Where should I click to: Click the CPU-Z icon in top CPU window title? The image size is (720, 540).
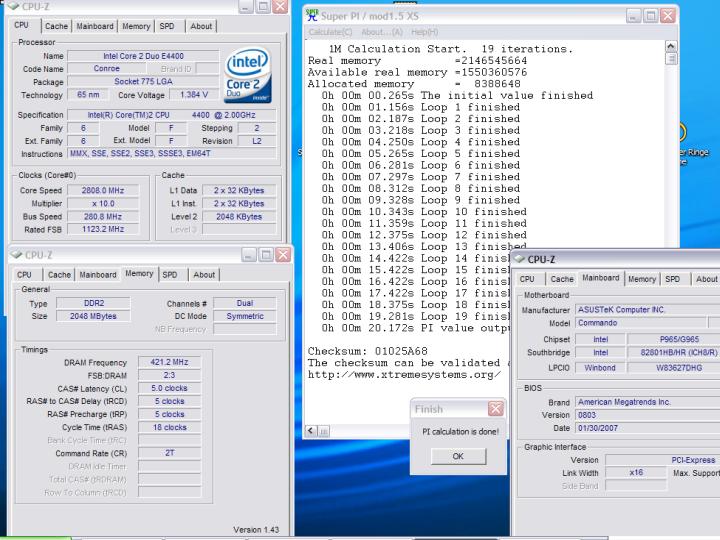pos(13,6)
